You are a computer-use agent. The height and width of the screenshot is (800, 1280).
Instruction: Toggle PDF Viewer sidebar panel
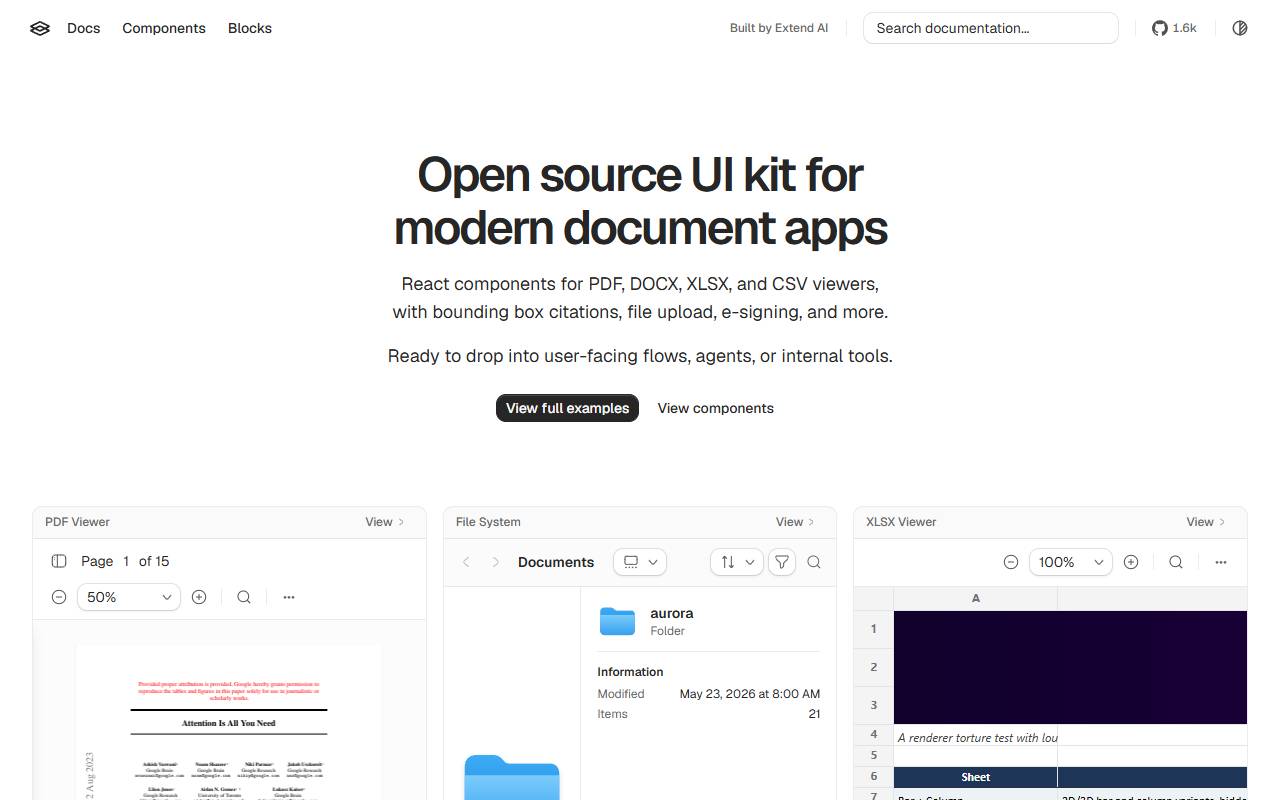pos(59,561)
